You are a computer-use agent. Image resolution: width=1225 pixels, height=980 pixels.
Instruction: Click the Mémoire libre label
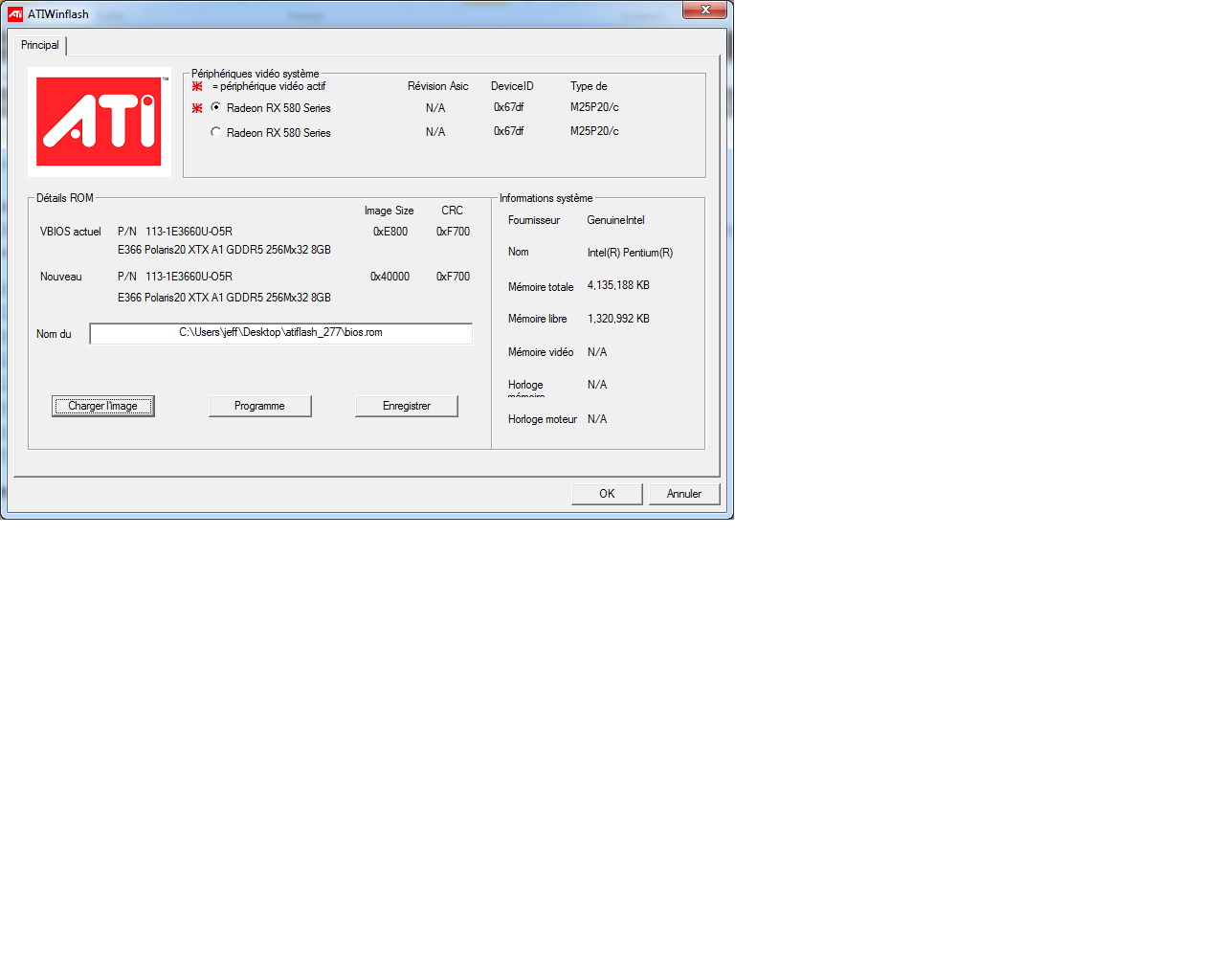coord(538,319)
